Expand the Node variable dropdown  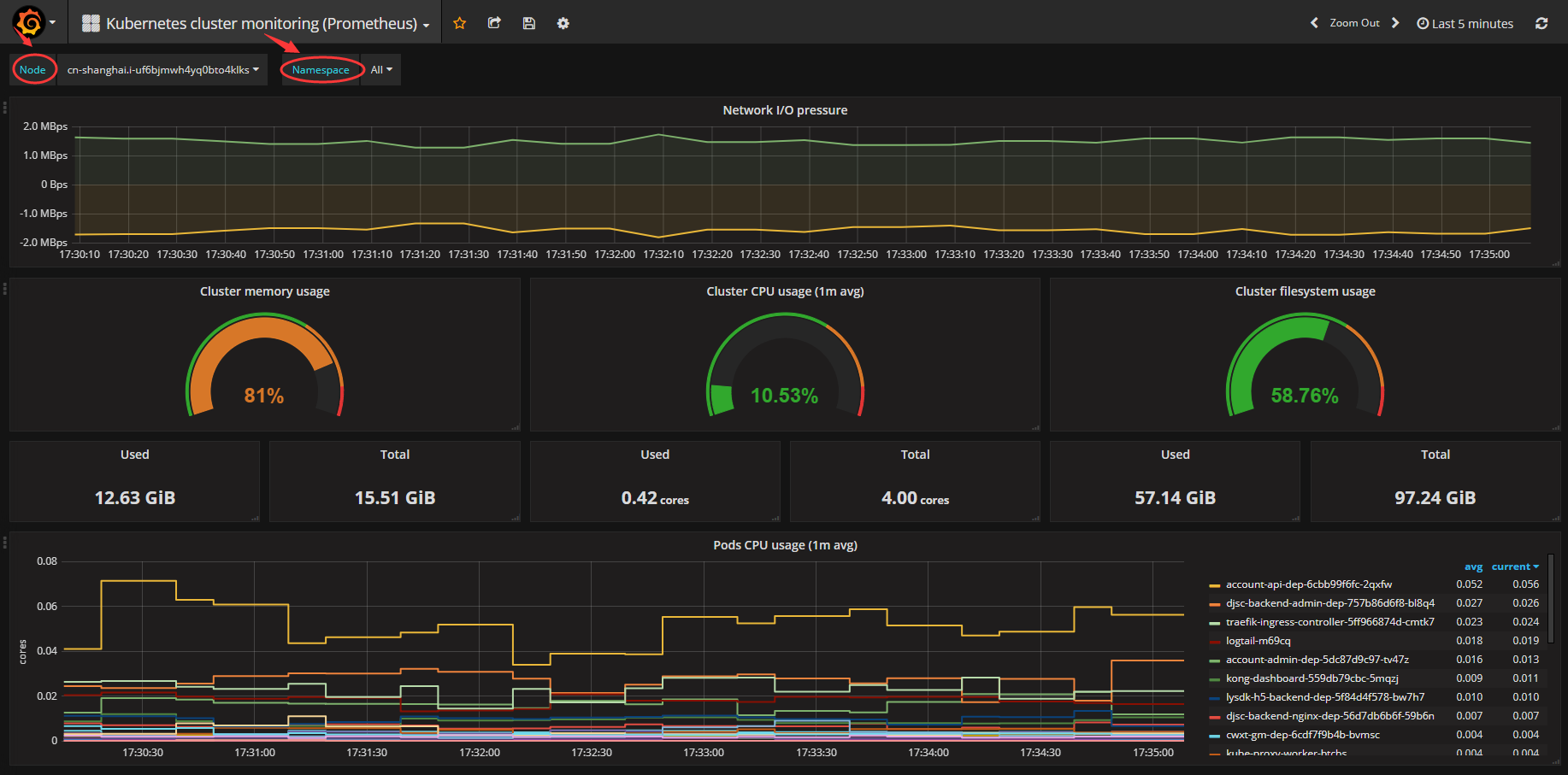(x=162, y=70)
